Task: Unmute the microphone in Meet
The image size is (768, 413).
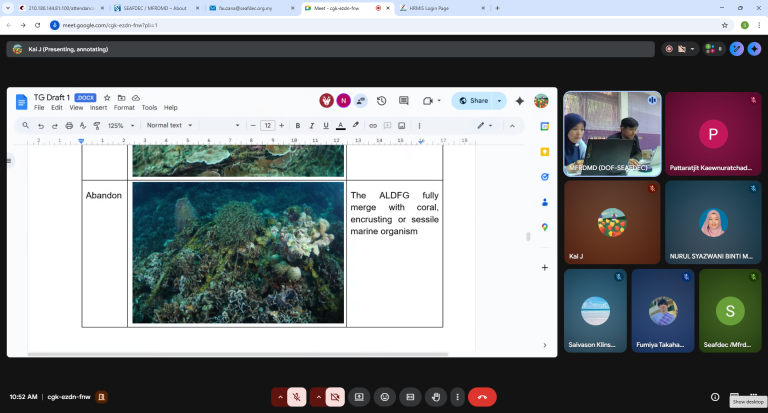Action: [296, 397]
